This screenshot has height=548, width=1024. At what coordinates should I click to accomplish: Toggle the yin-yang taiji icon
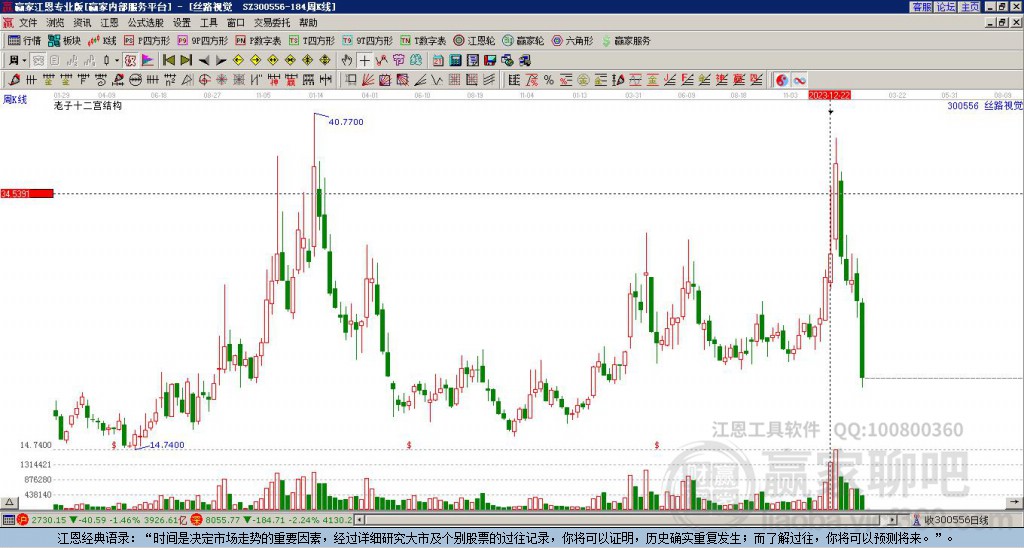pyautogui.click(x=782, y=80)
